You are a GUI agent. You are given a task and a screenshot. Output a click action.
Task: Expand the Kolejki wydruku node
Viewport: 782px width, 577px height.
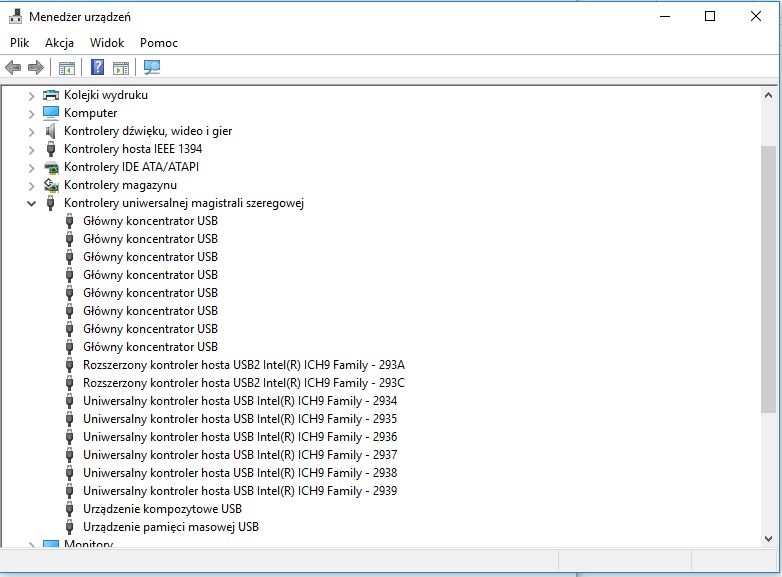31,95
